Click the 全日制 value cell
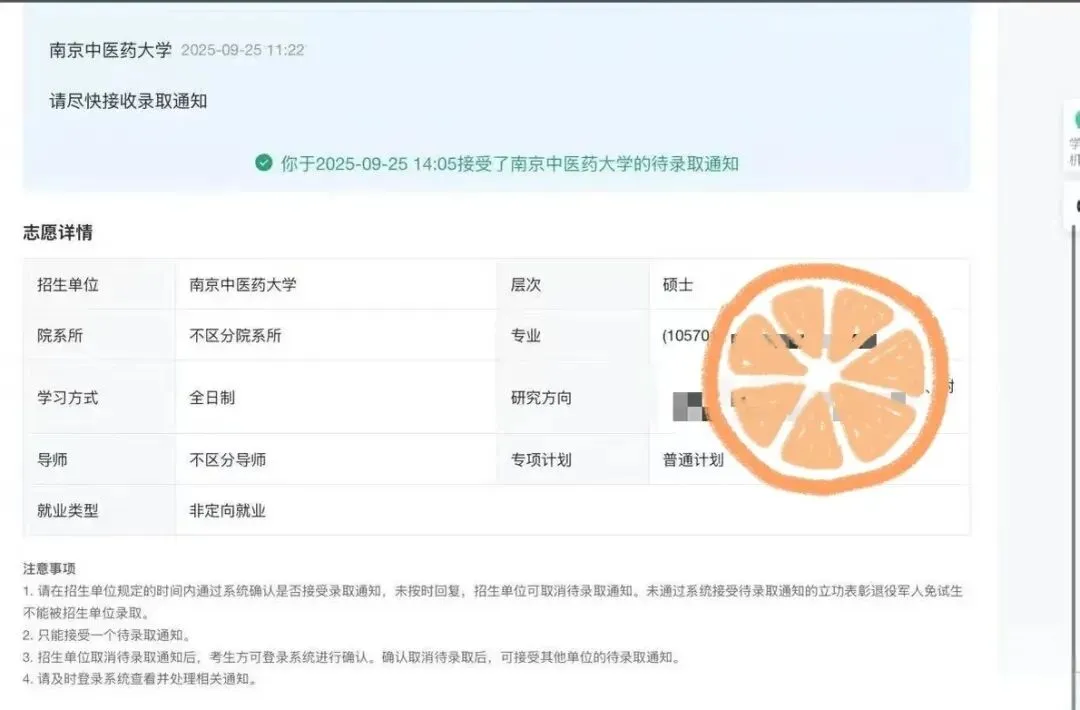1080x710 pixels. pos(336,397)
